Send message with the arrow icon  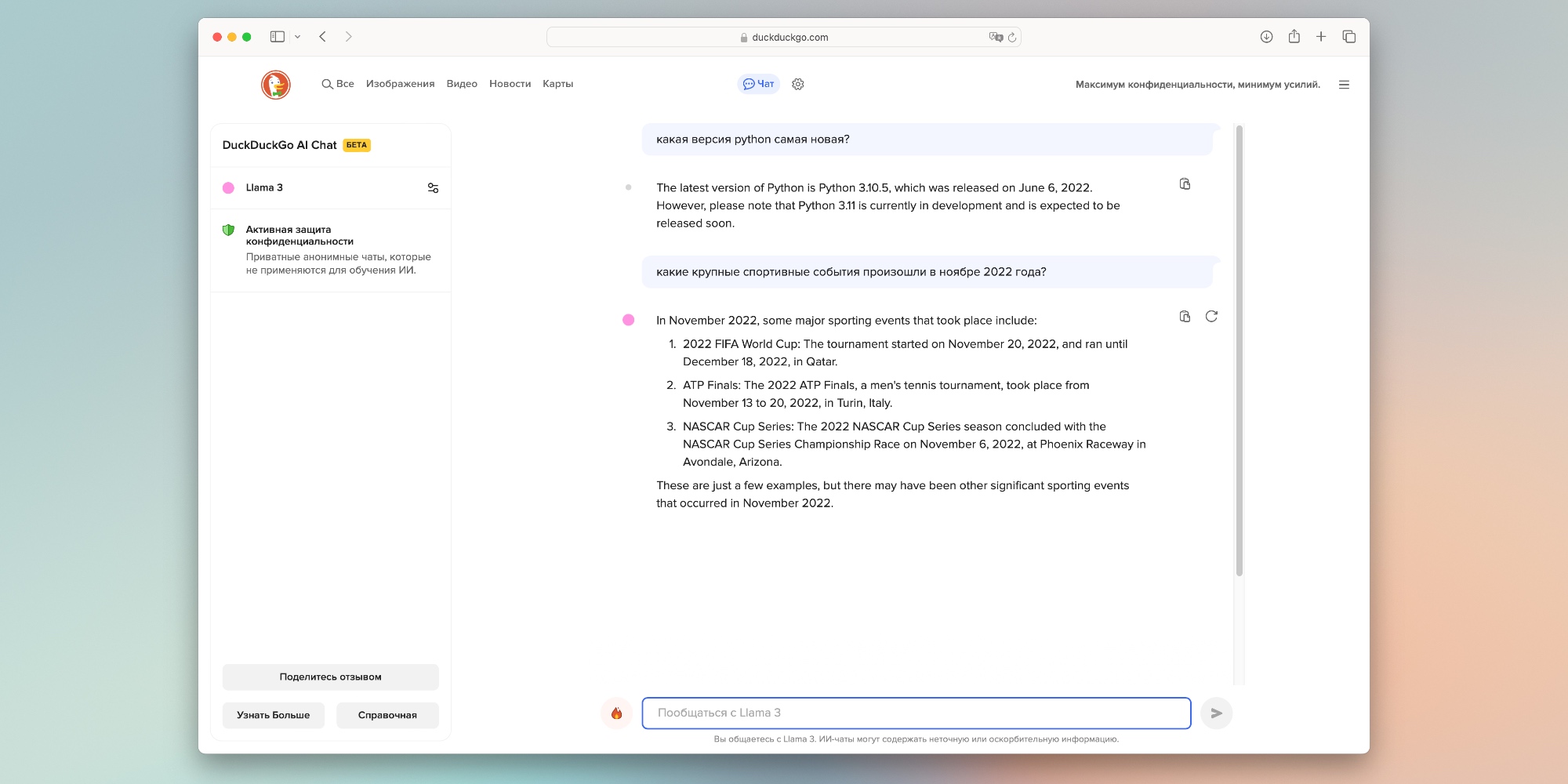point(1216,713)
